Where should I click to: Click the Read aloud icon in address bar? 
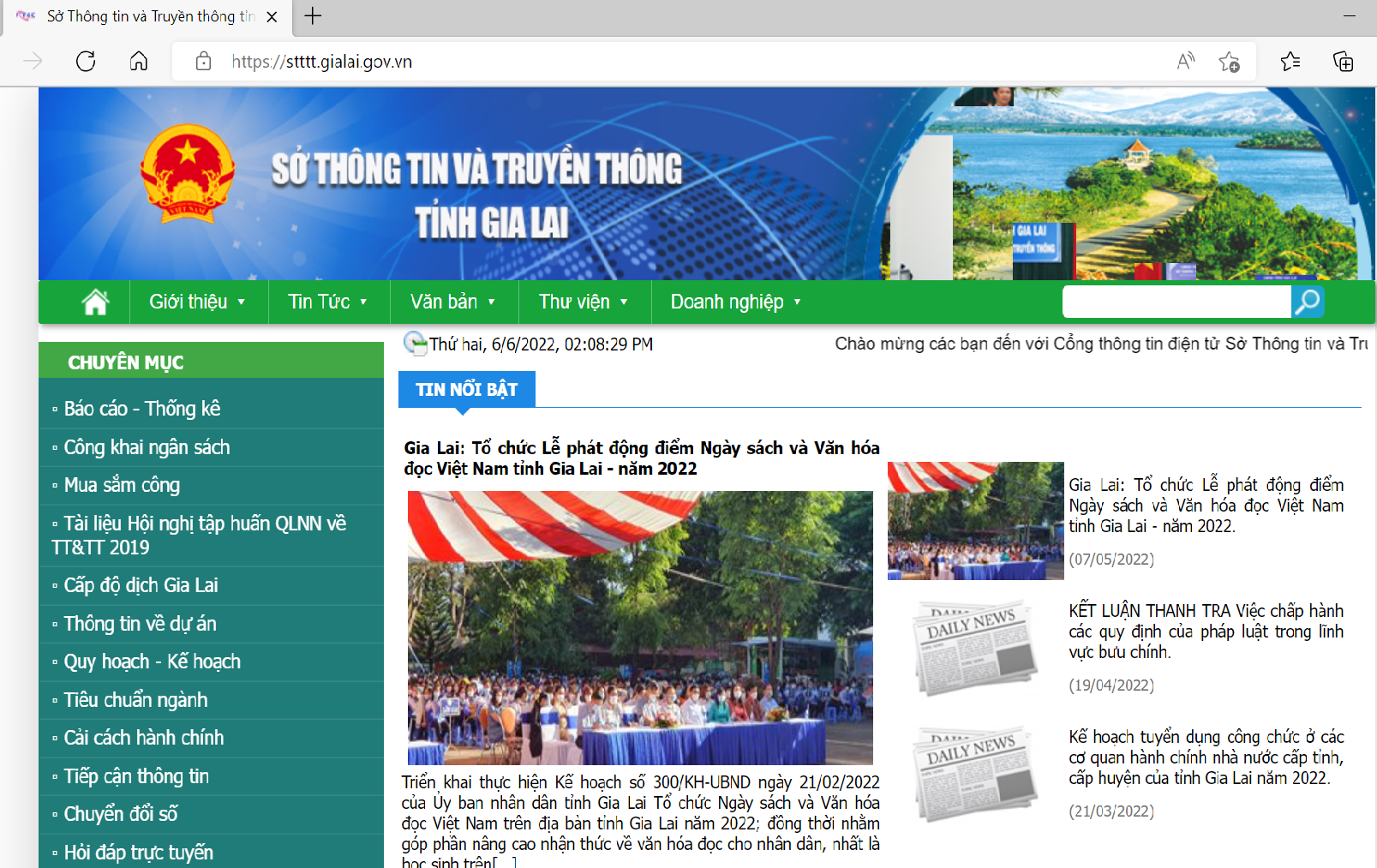[1185, 62]
